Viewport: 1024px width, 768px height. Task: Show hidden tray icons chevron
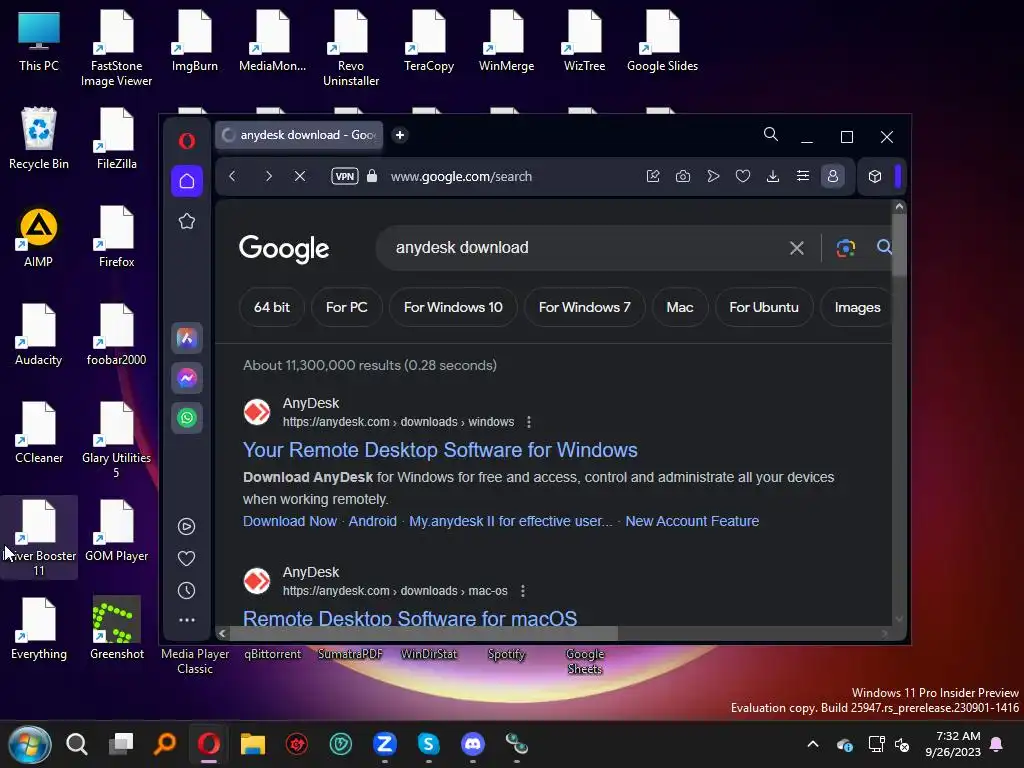click(x=813, y=744)
